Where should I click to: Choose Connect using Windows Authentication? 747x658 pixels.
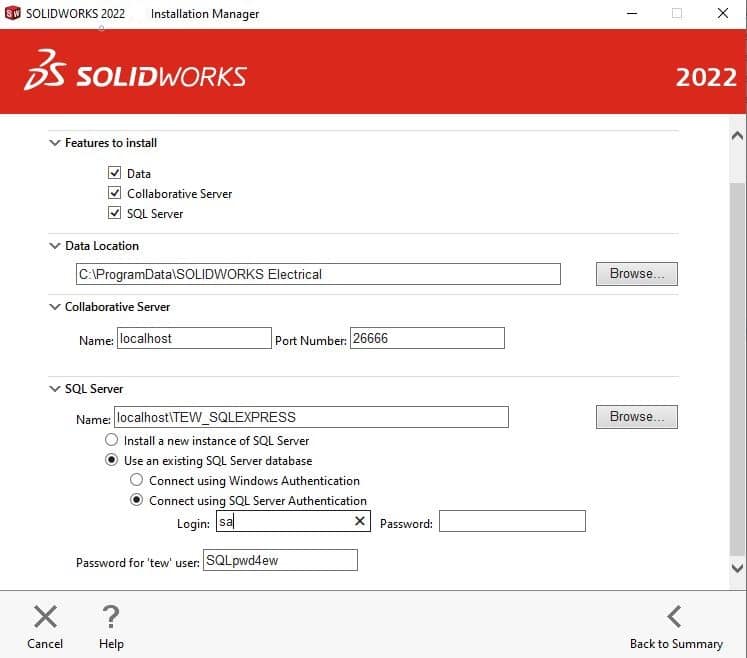click(137, 480)
